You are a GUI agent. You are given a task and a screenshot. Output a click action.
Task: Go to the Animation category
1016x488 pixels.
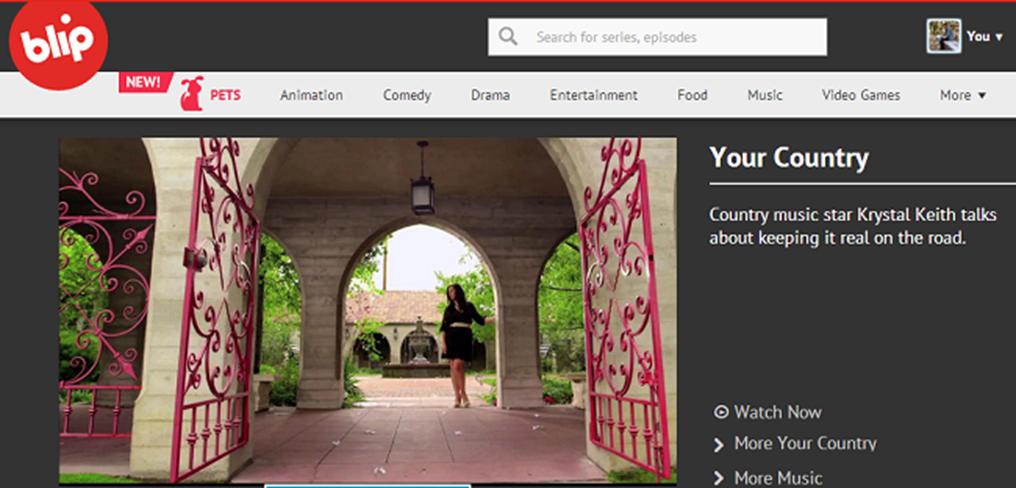pos(312,95)
